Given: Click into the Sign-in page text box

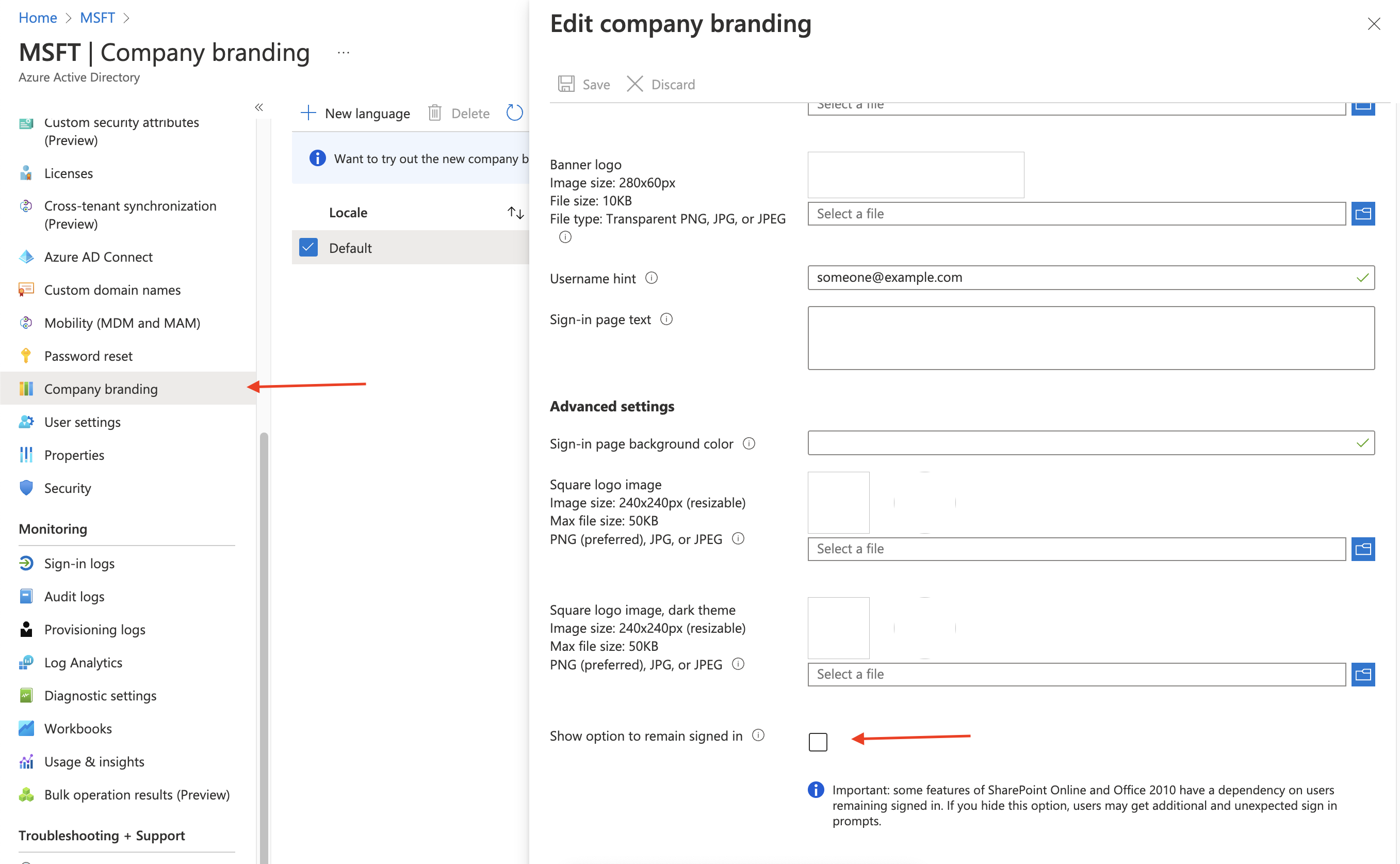Looking at the screenshot, I should pos(1090,338).
